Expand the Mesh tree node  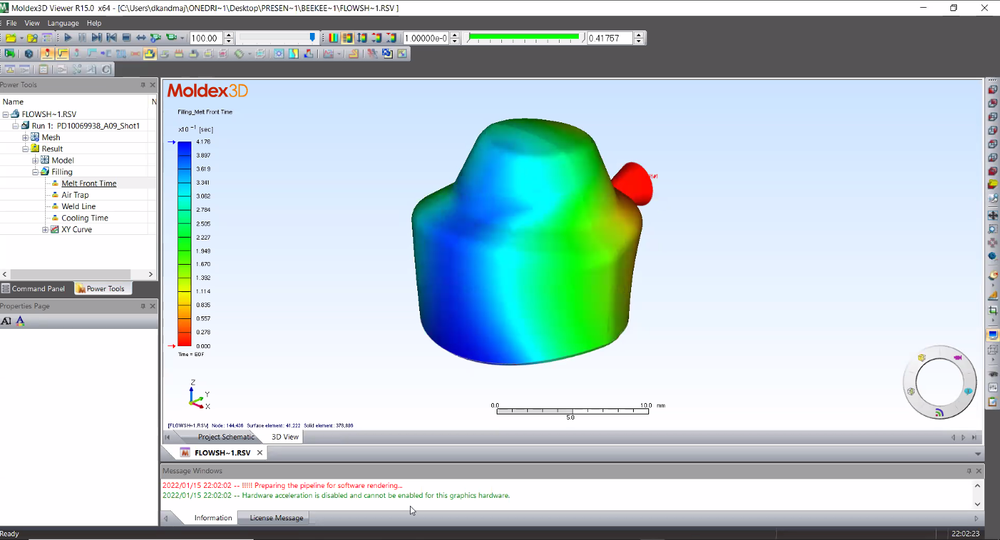[25, 137]
